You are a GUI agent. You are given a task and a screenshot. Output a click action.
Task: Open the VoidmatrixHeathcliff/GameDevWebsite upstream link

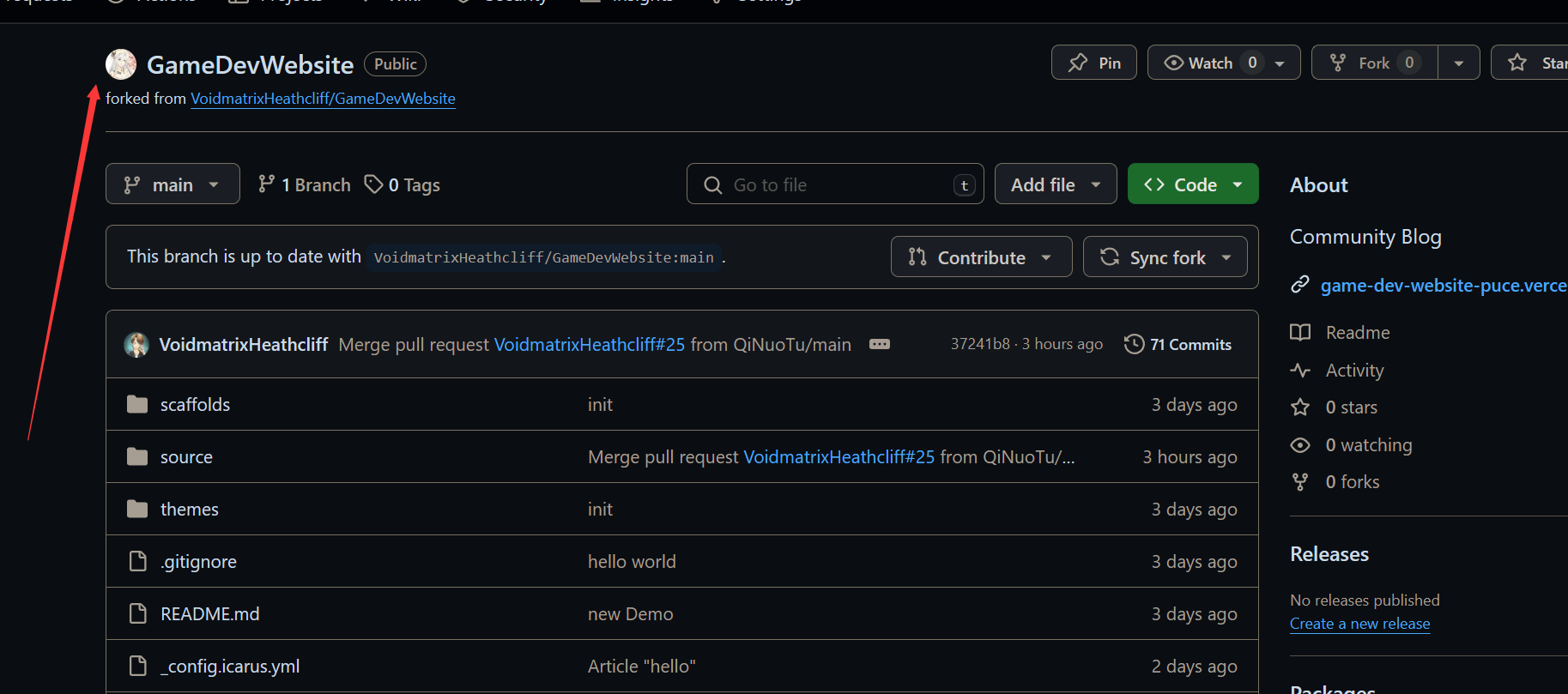(x=323, y=99)
